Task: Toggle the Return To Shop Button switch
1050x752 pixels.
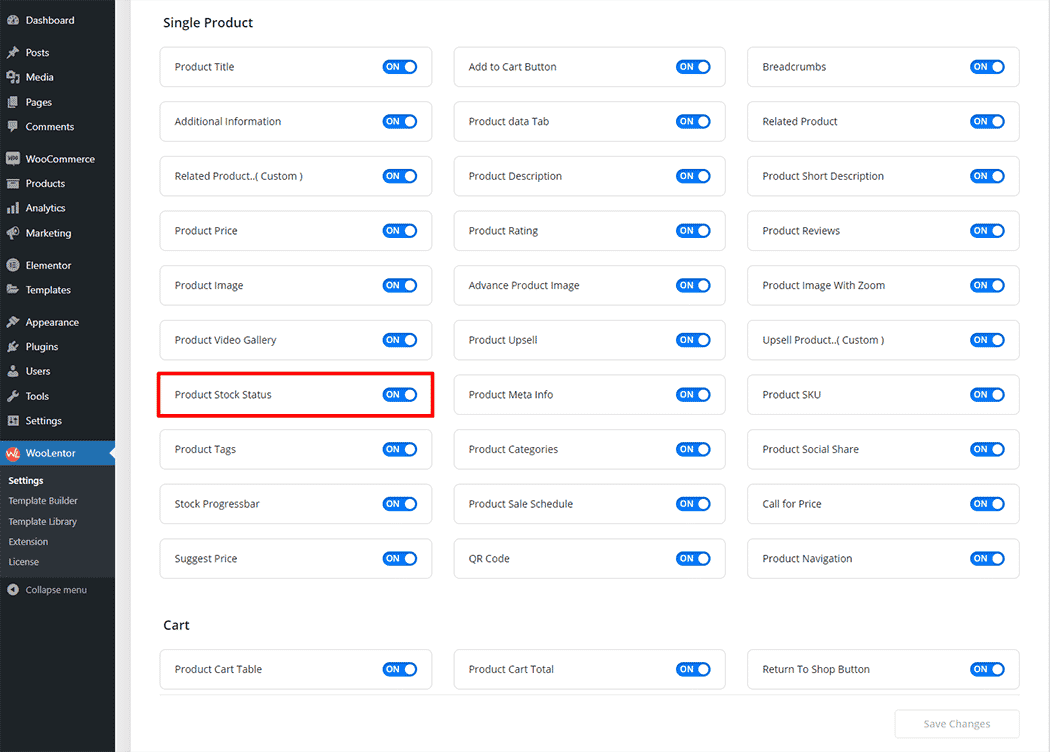Action: 987,669
